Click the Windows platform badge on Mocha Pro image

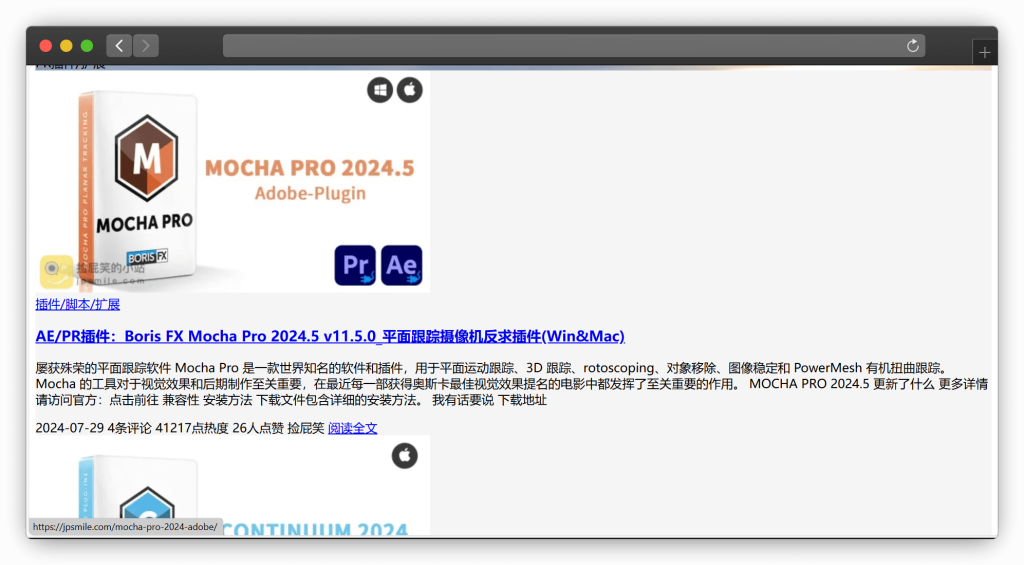coord(380,90)
